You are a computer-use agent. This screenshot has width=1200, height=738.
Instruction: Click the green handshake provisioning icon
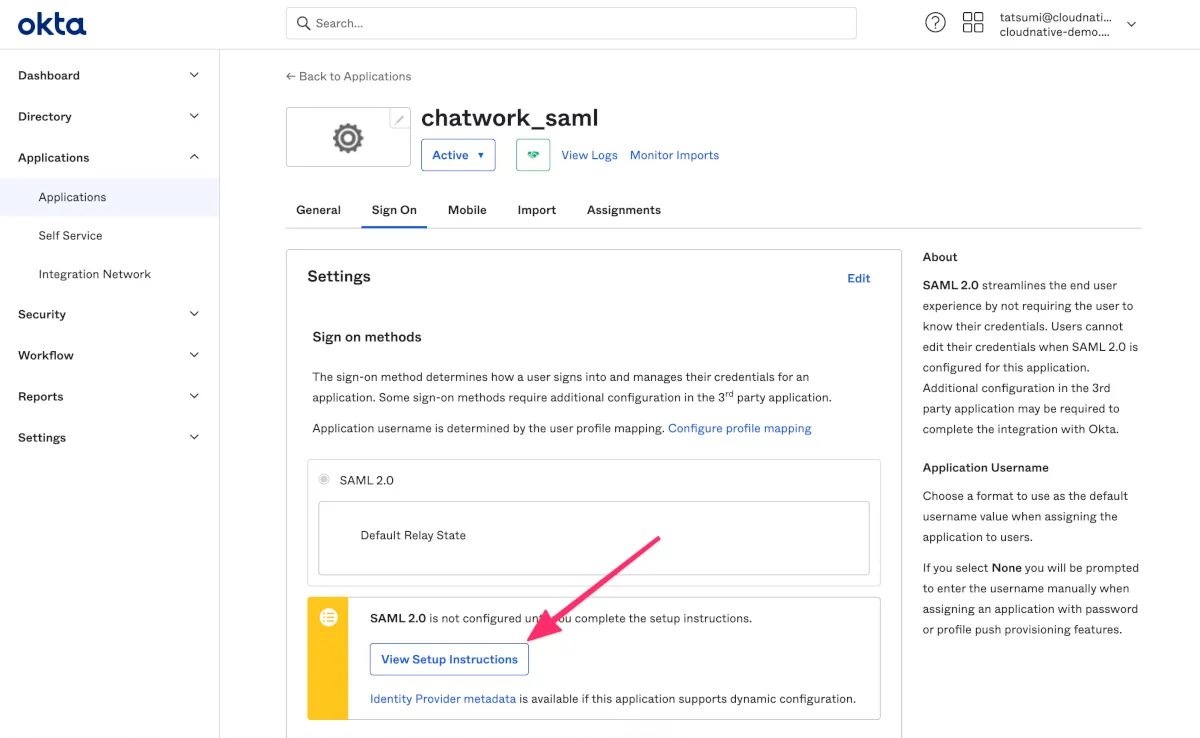coord(533,155)
